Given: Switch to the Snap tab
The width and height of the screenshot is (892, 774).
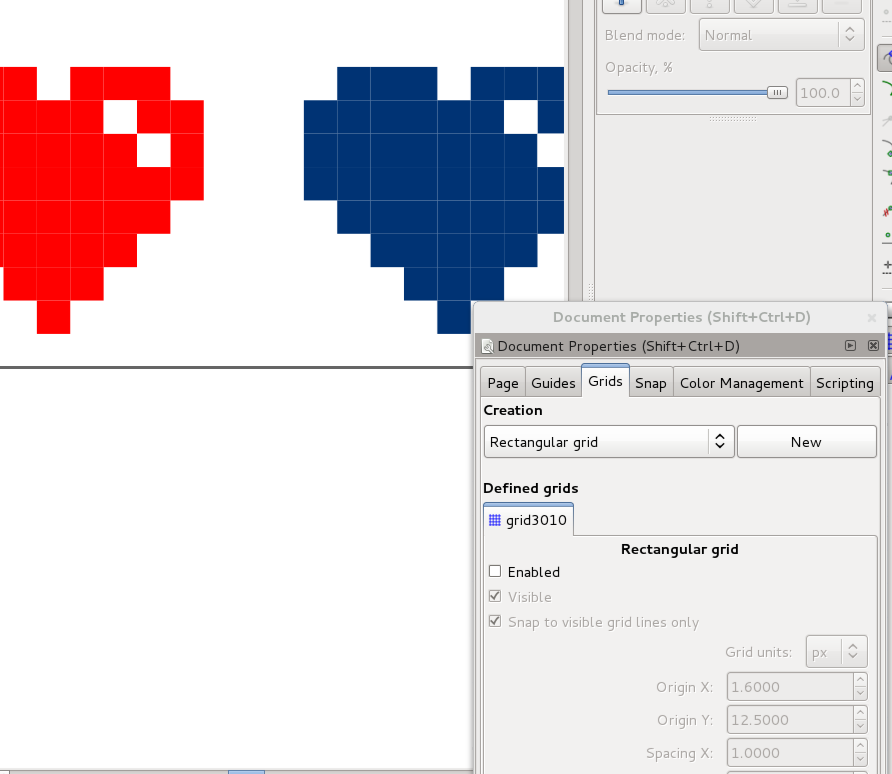Looking at the screenshot, I should click(x=650, y=383).
